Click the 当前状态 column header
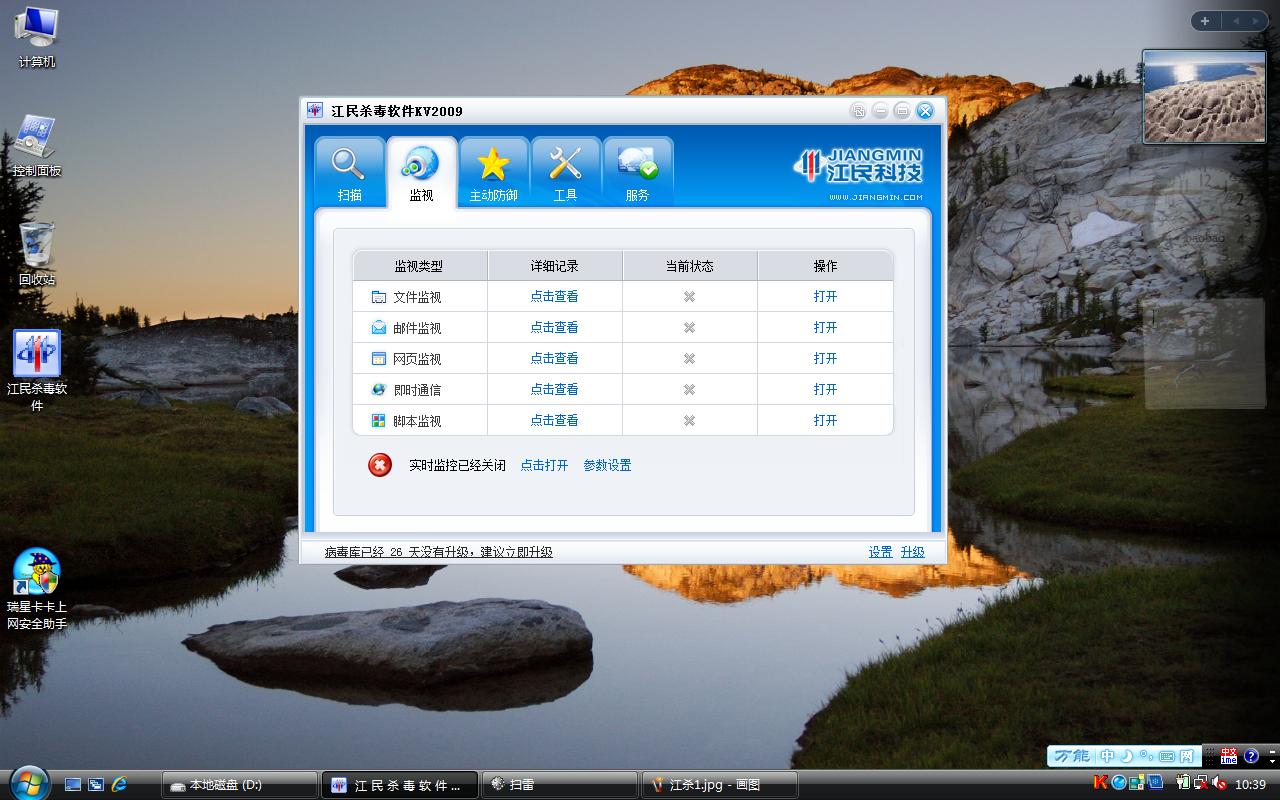 [689, 266]
